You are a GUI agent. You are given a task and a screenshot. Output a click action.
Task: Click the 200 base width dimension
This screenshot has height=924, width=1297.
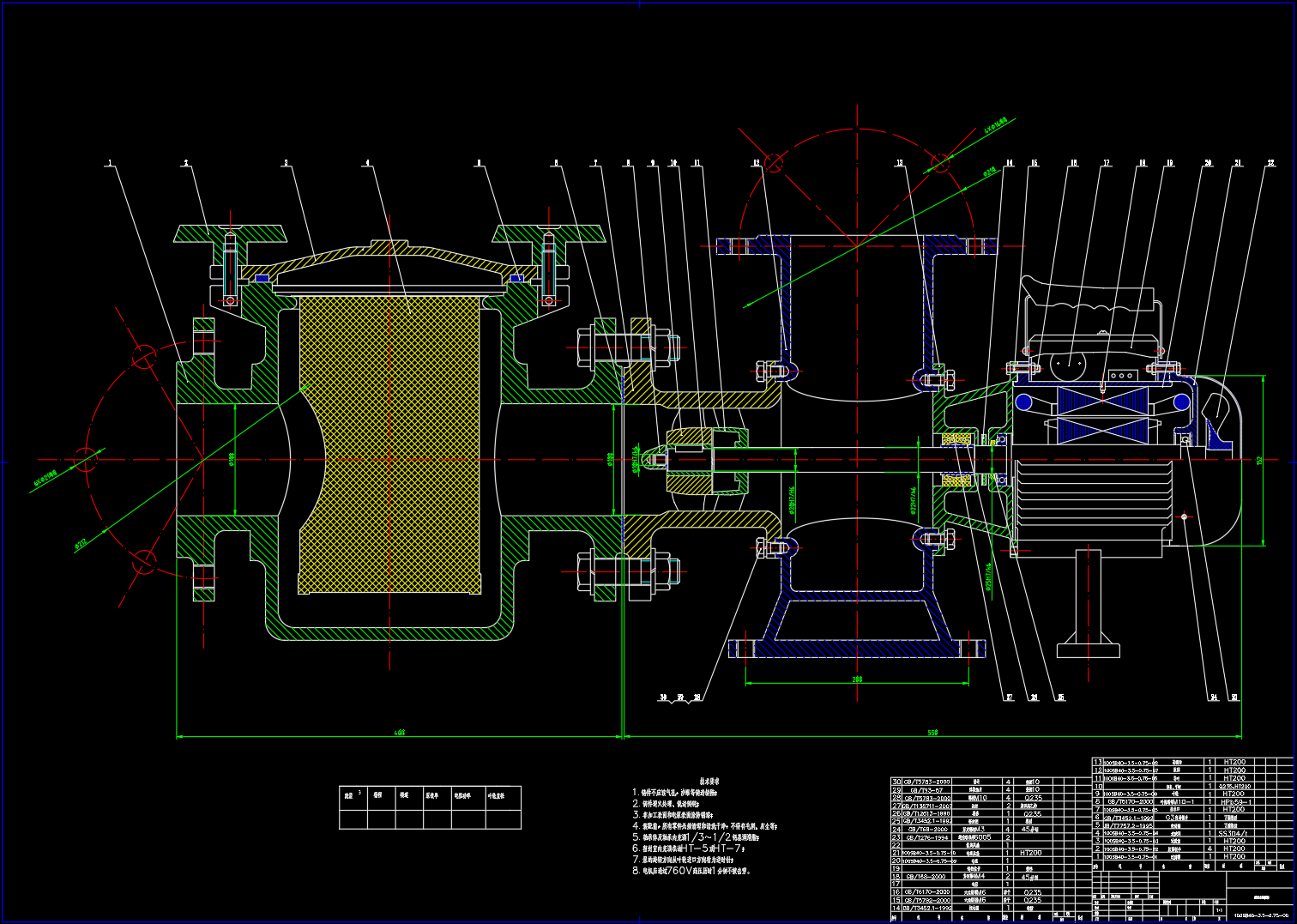coord(857,679)
